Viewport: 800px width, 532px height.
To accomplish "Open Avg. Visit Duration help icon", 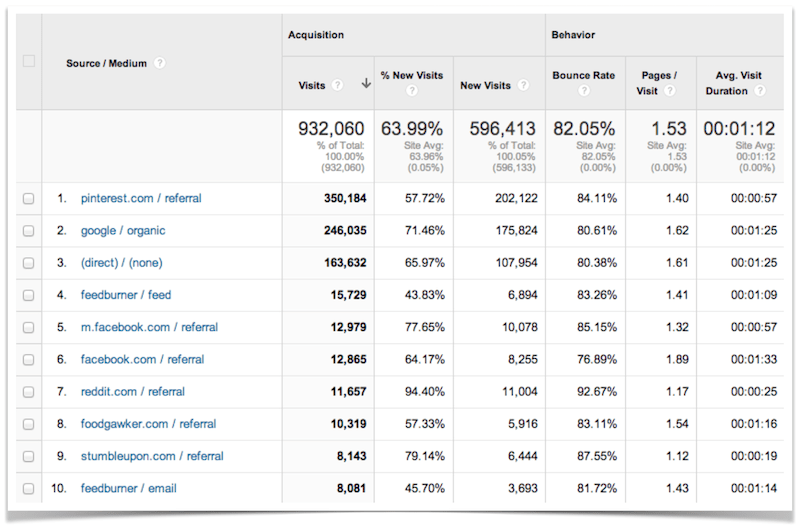I will point(760,91).
